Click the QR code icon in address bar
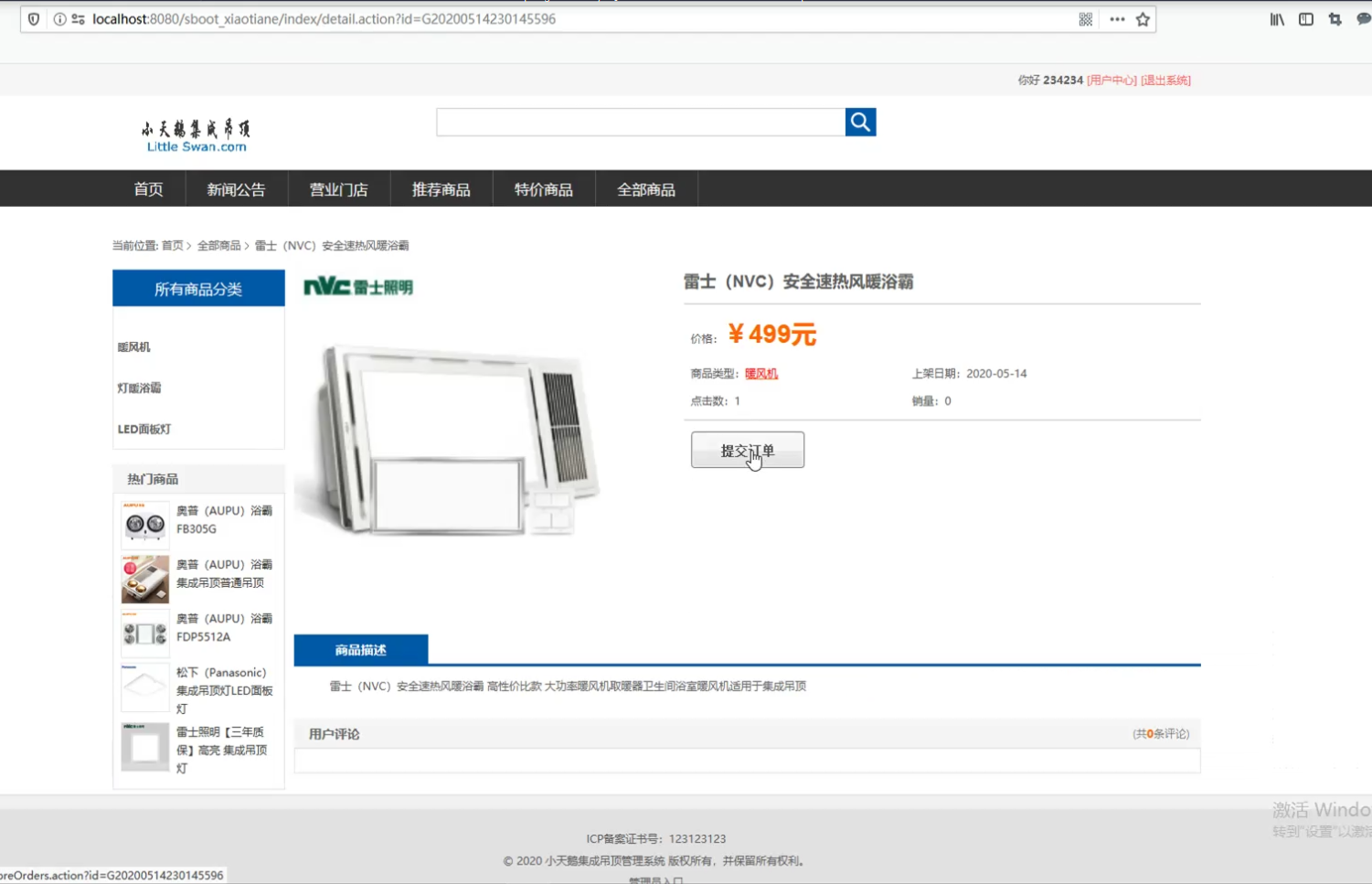1372x884 pixels. pos(1085,19)
